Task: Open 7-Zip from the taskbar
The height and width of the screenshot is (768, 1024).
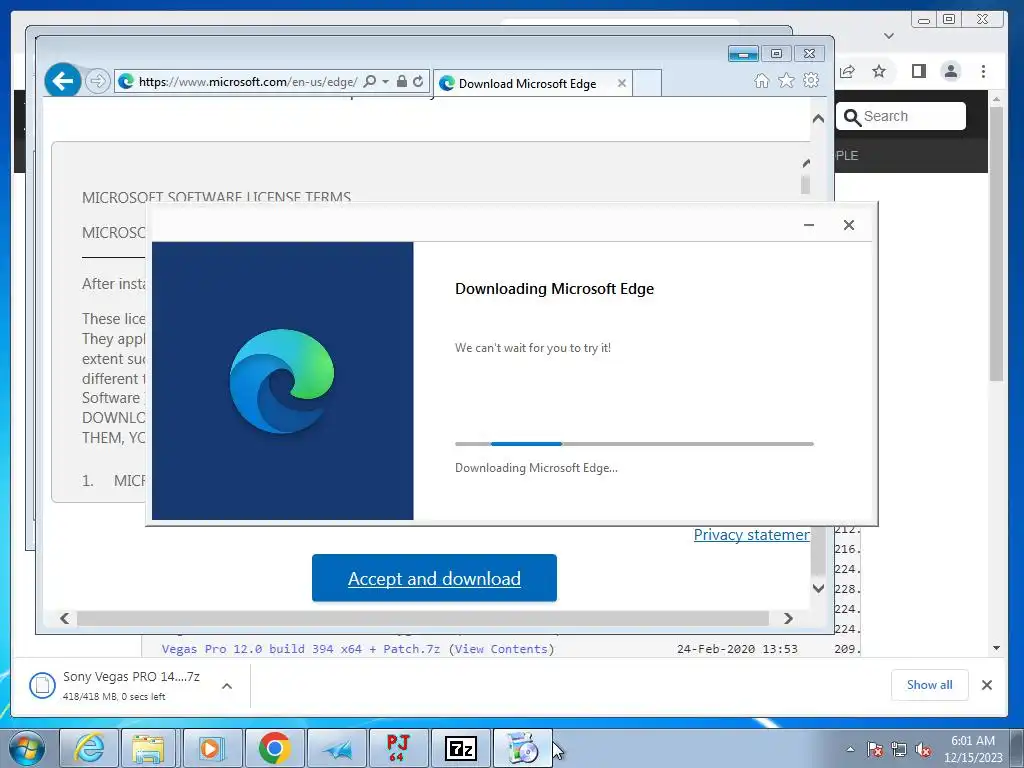Action: (x=460, y=748)
